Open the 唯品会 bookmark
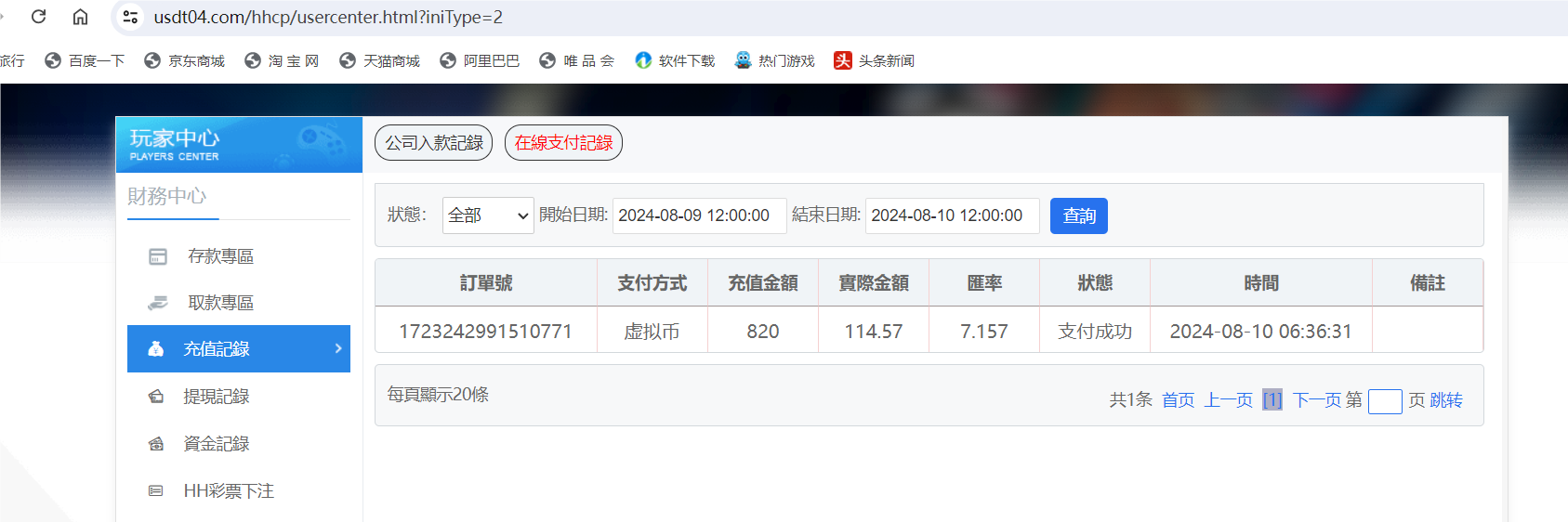 pos(577,60)
